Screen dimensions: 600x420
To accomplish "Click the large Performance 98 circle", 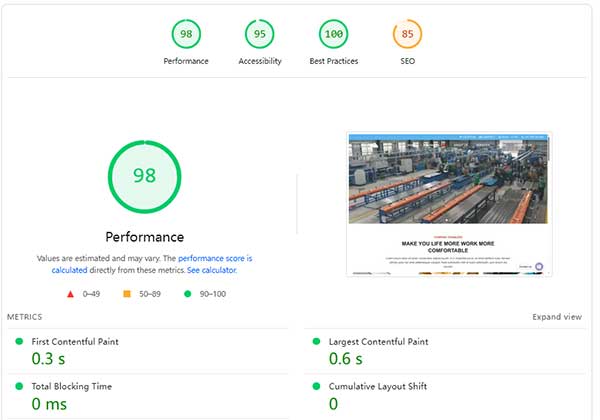I will 145,176.
